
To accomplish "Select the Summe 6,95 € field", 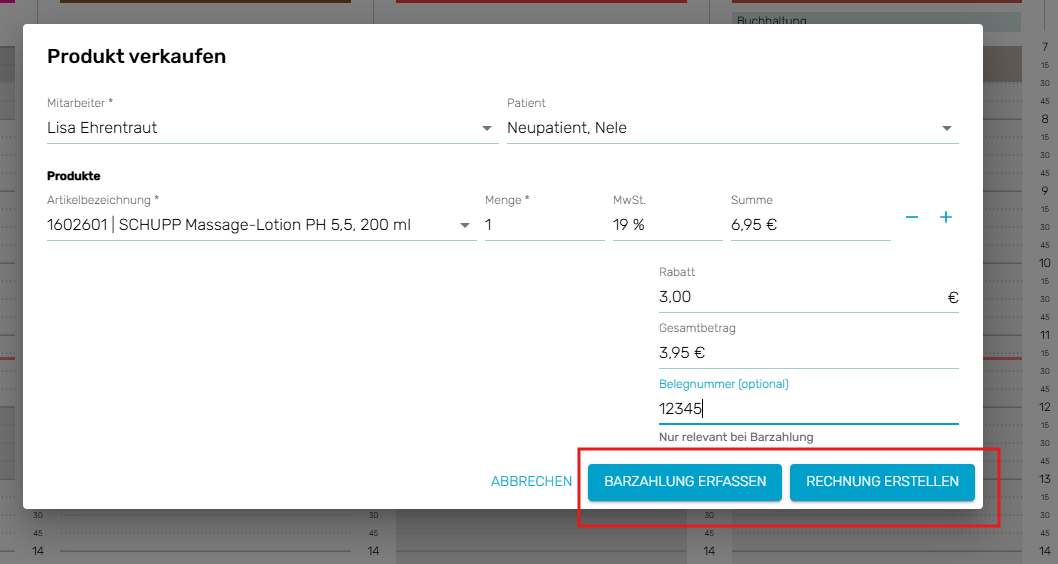I will click(810, 225).
